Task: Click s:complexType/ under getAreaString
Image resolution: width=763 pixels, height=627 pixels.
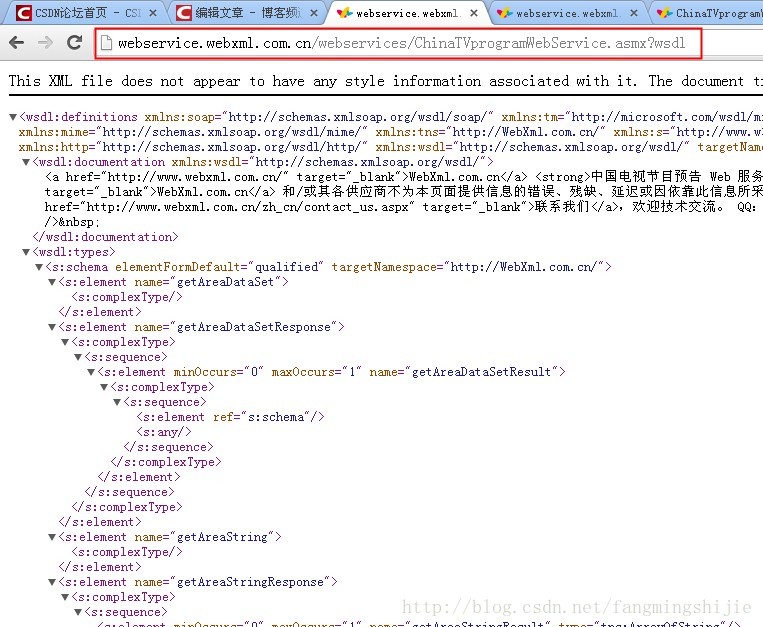Action: pos(127,552)
